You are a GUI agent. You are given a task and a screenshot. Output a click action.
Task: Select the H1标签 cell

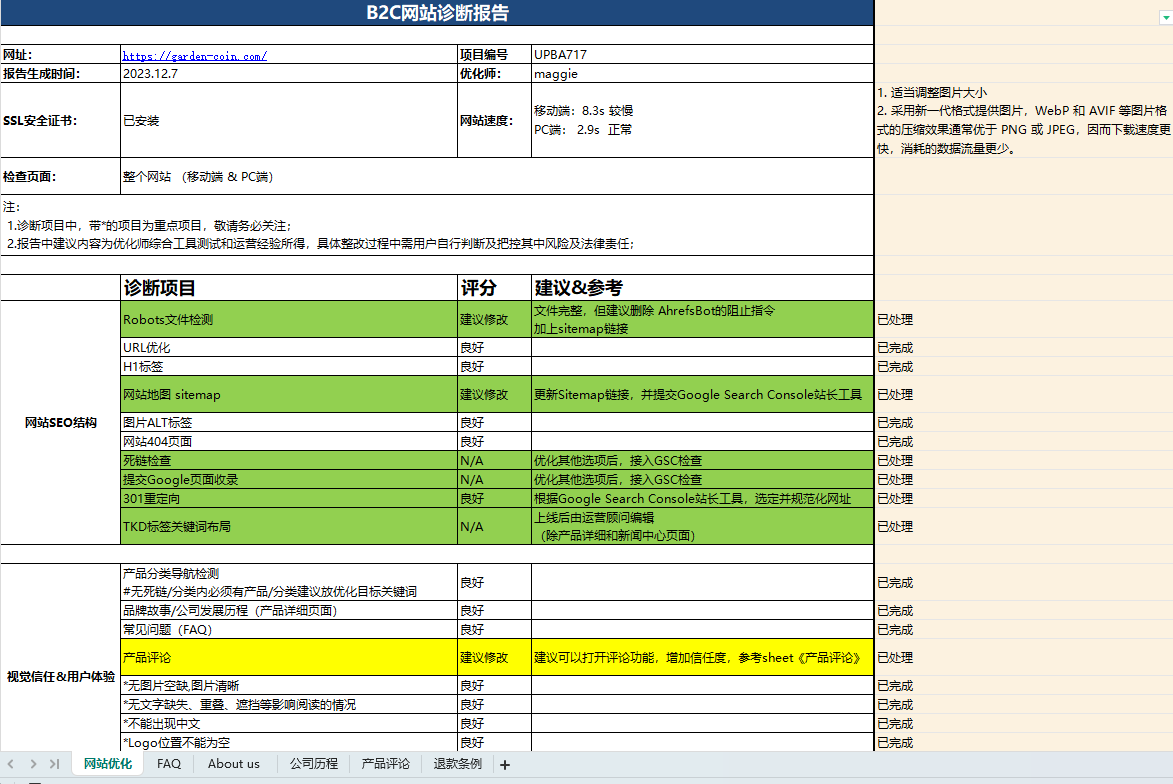[x=289, y=367]
